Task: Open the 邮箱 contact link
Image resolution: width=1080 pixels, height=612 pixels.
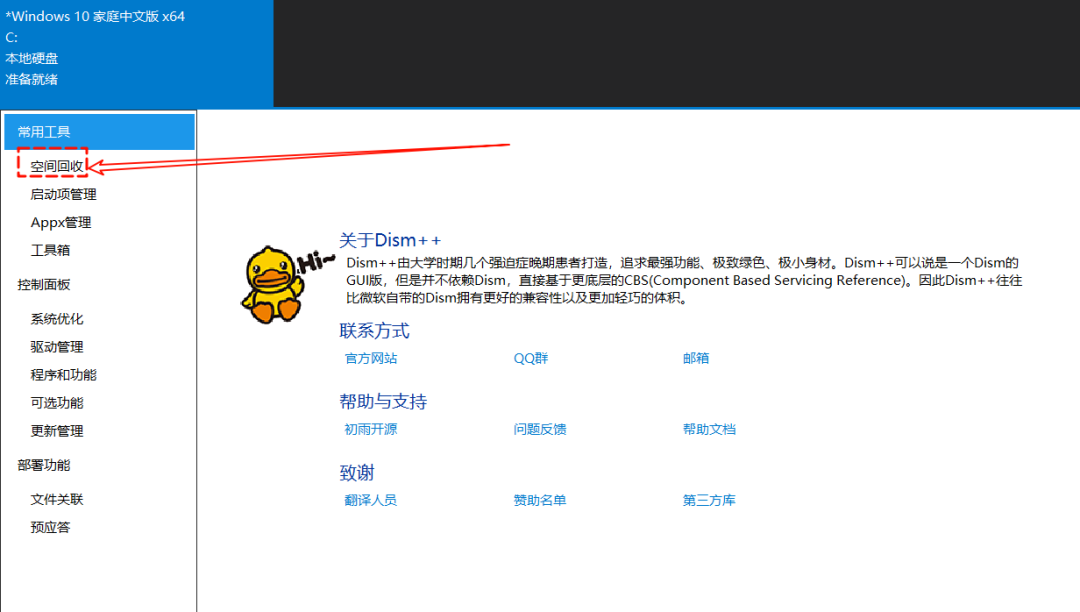Action: (696, 358)
